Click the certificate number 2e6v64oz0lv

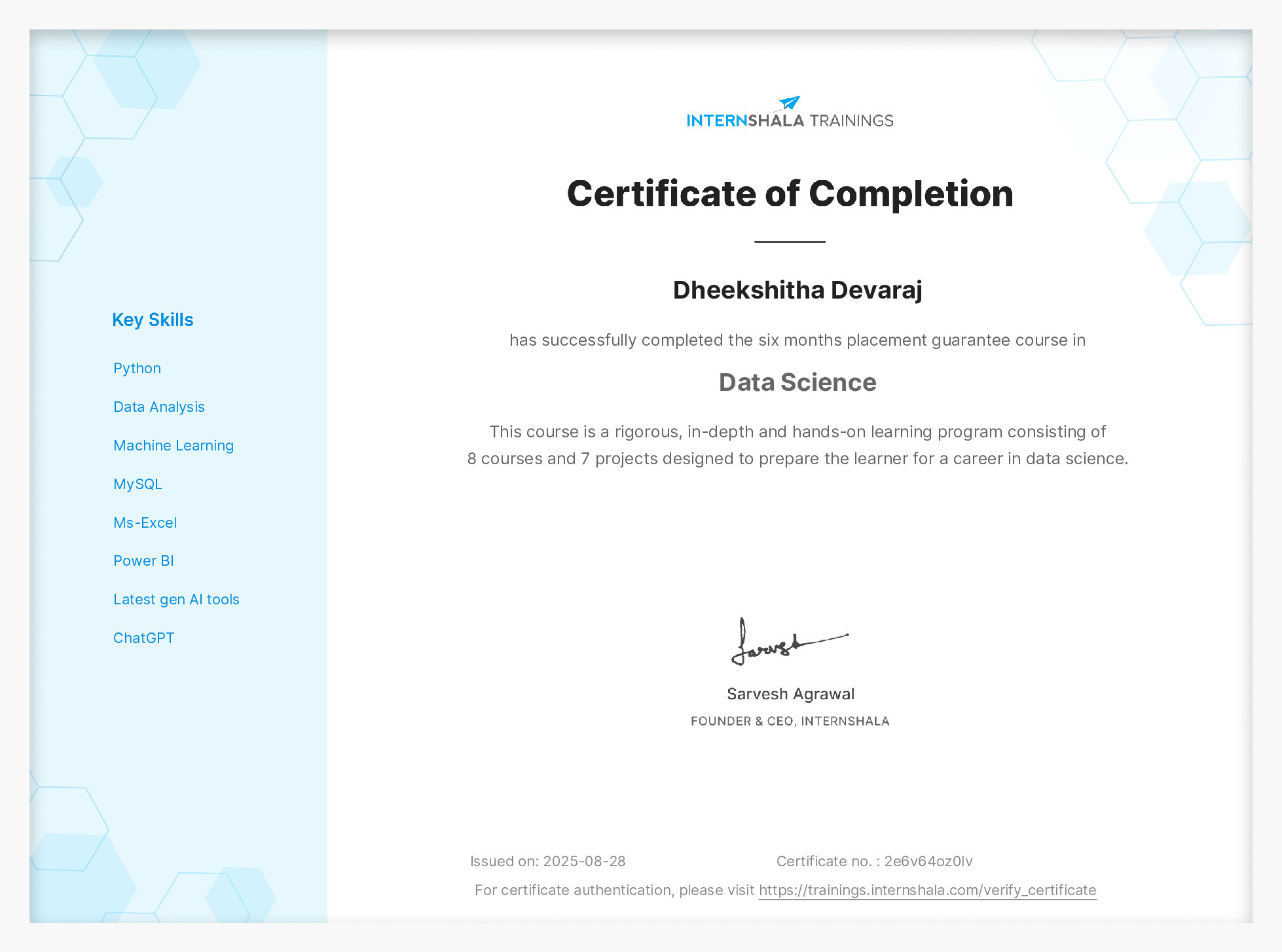[x=928, y=861]
